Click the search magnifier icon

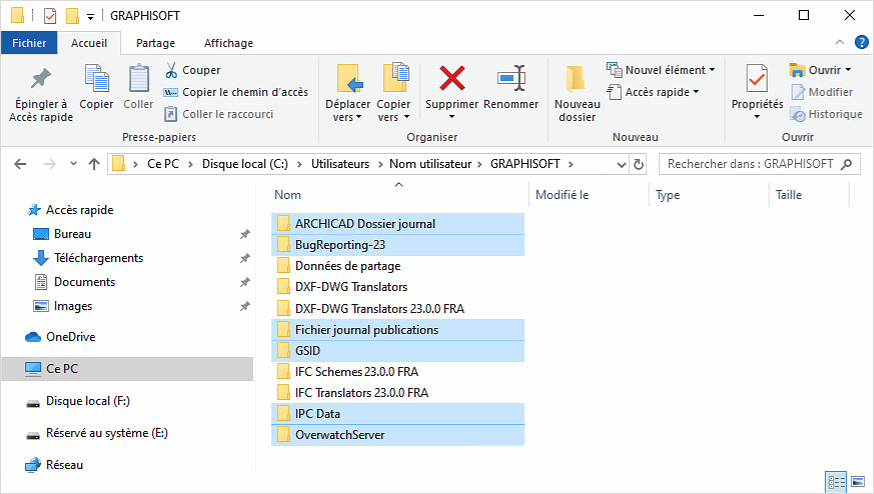[x=846, y=164]
